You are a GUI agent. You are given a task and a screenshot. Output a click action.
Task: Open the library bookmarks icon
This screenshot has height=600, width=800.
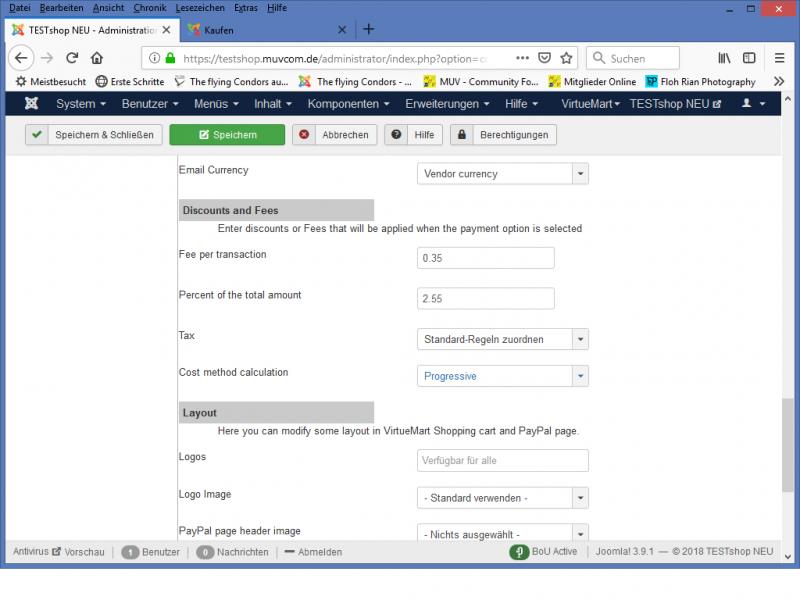point(724,58)
